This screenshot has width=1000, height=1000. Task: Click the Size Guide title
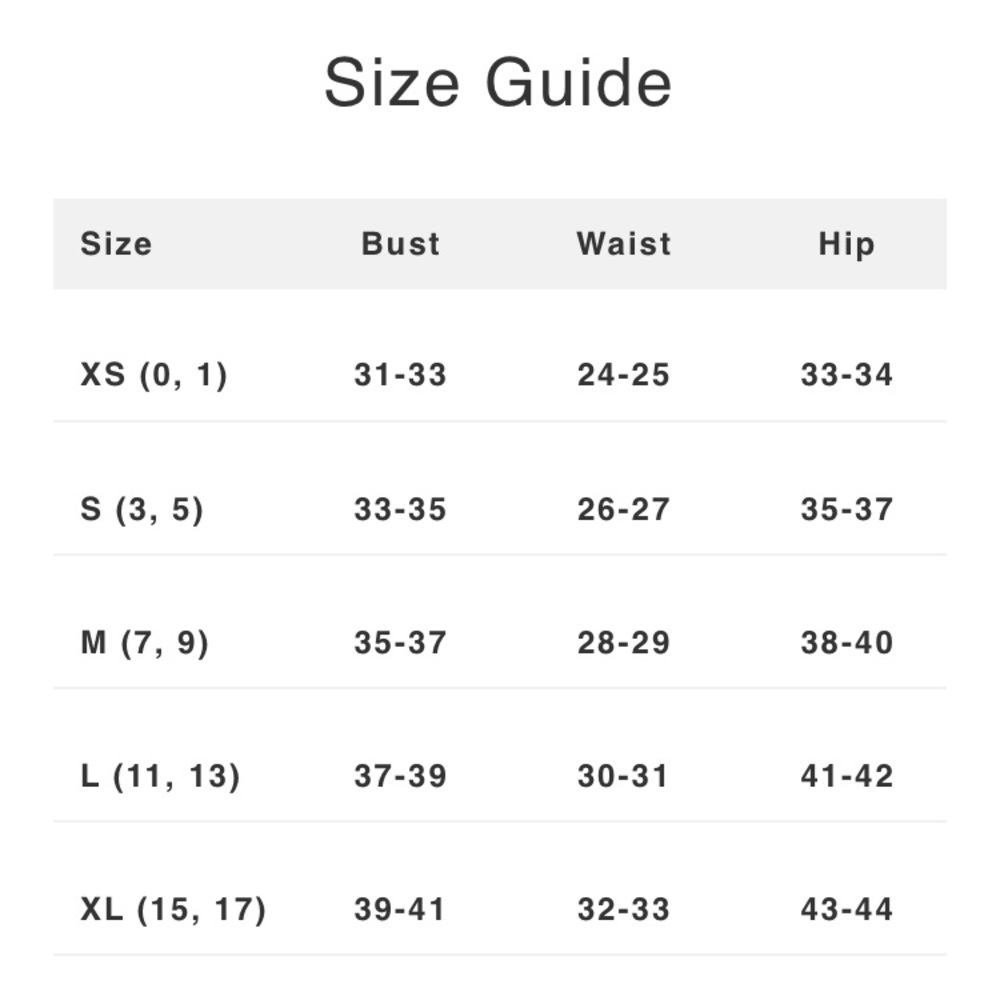point(498,83)
